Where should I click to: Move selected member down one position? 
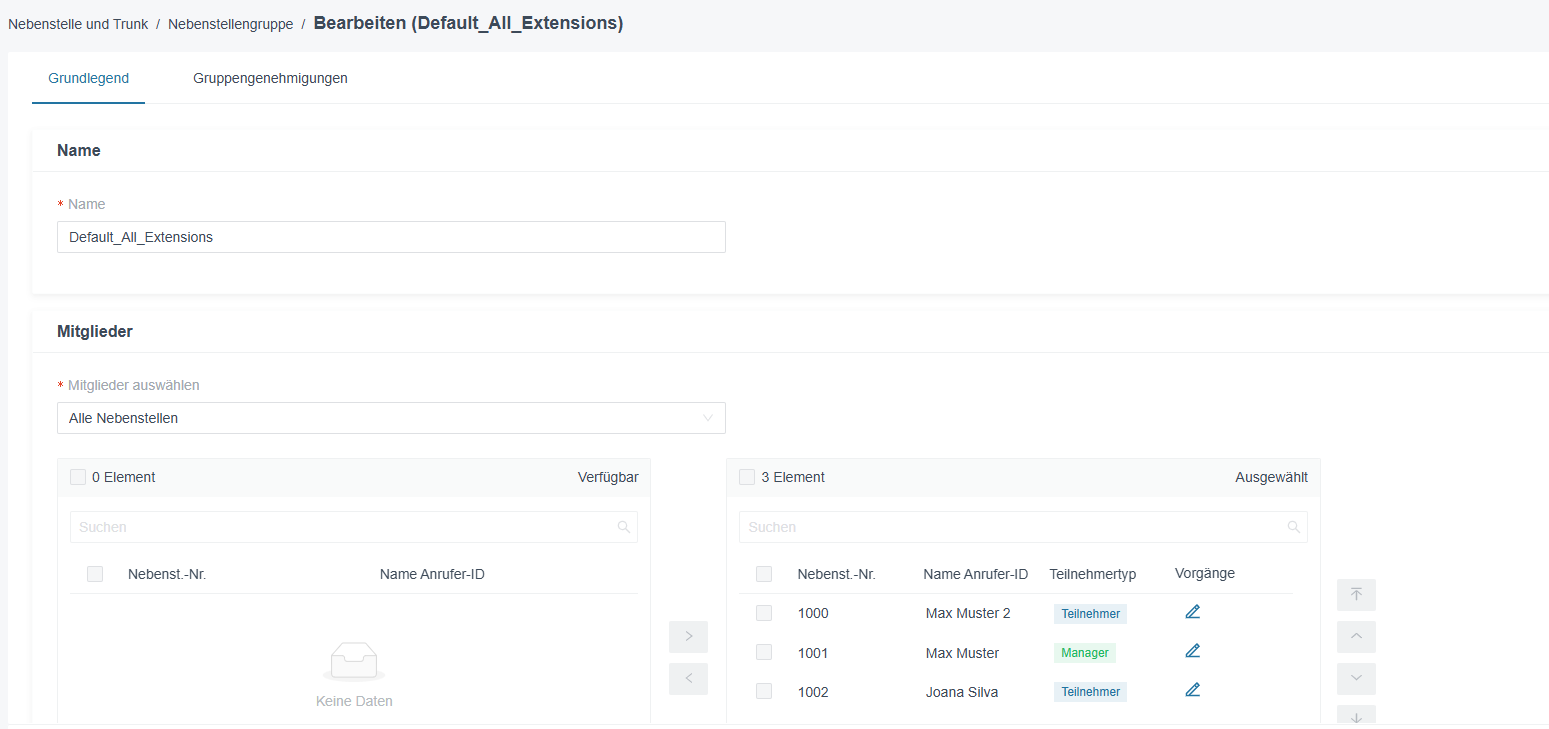(1356, 679)
